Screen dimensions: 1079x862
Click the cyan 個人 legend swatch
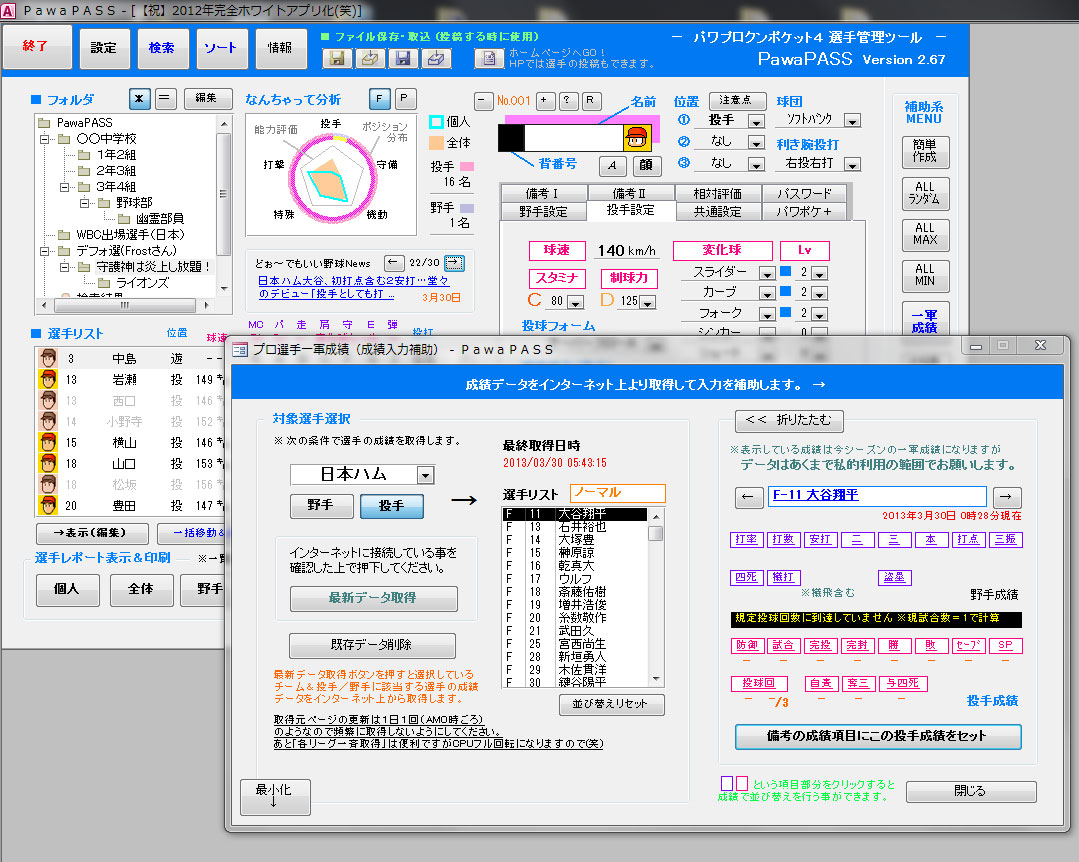tap(436, 122)
